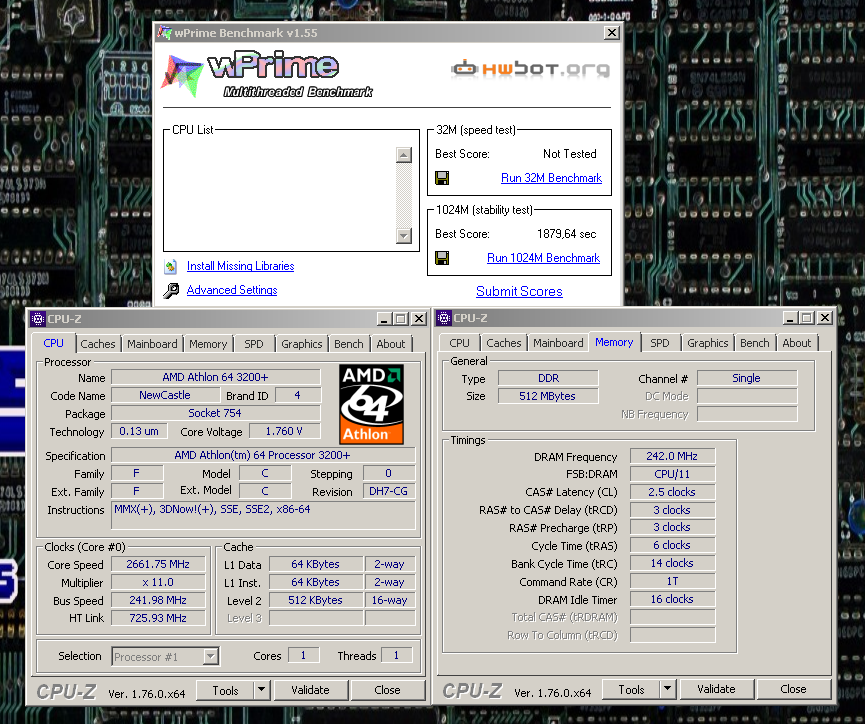Click the Channel # value Single
This screenshot has height=724, width=865.
[746, 378]
